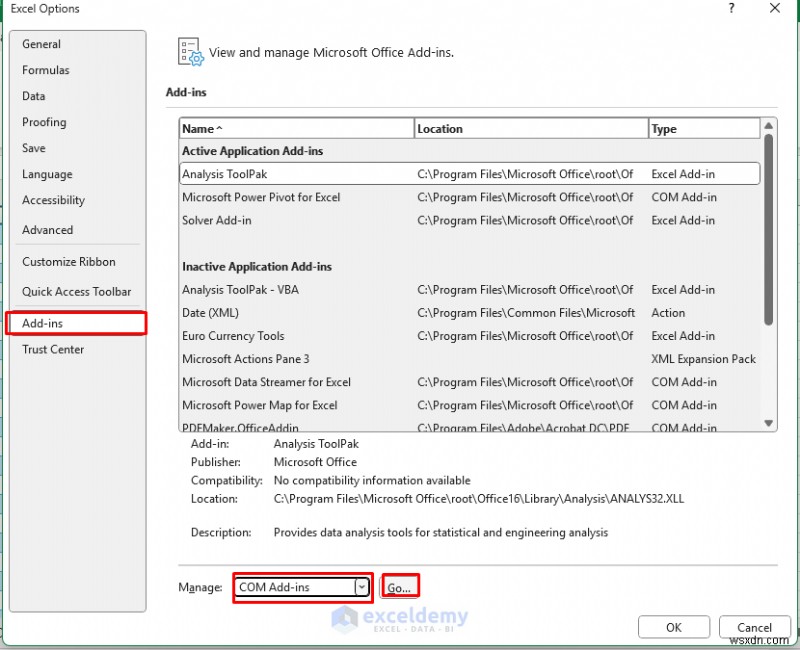The image size is (800, 650).
Task: Close the Excel Options dialog
Action: pyautogui.click(x=775, y=8)
